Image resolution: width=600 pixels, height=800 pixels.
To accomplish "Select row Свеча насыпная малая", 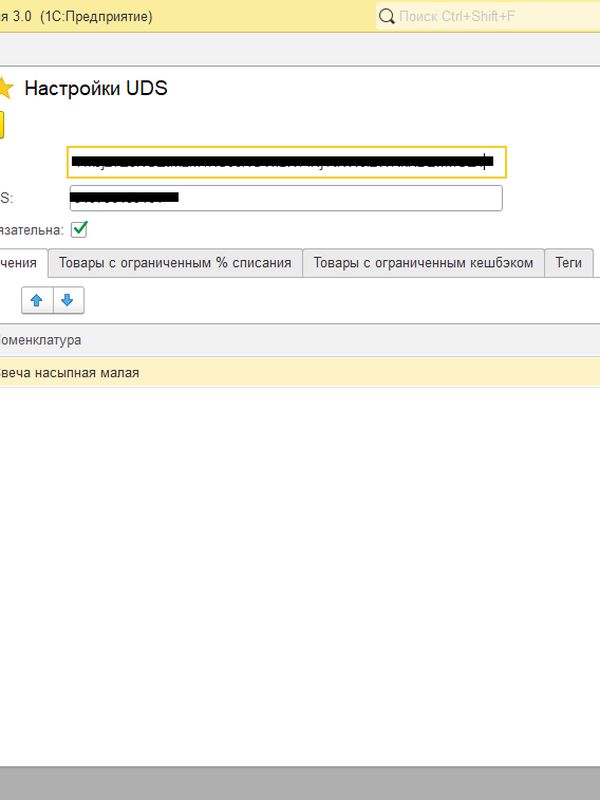I will tap(300, 373).
